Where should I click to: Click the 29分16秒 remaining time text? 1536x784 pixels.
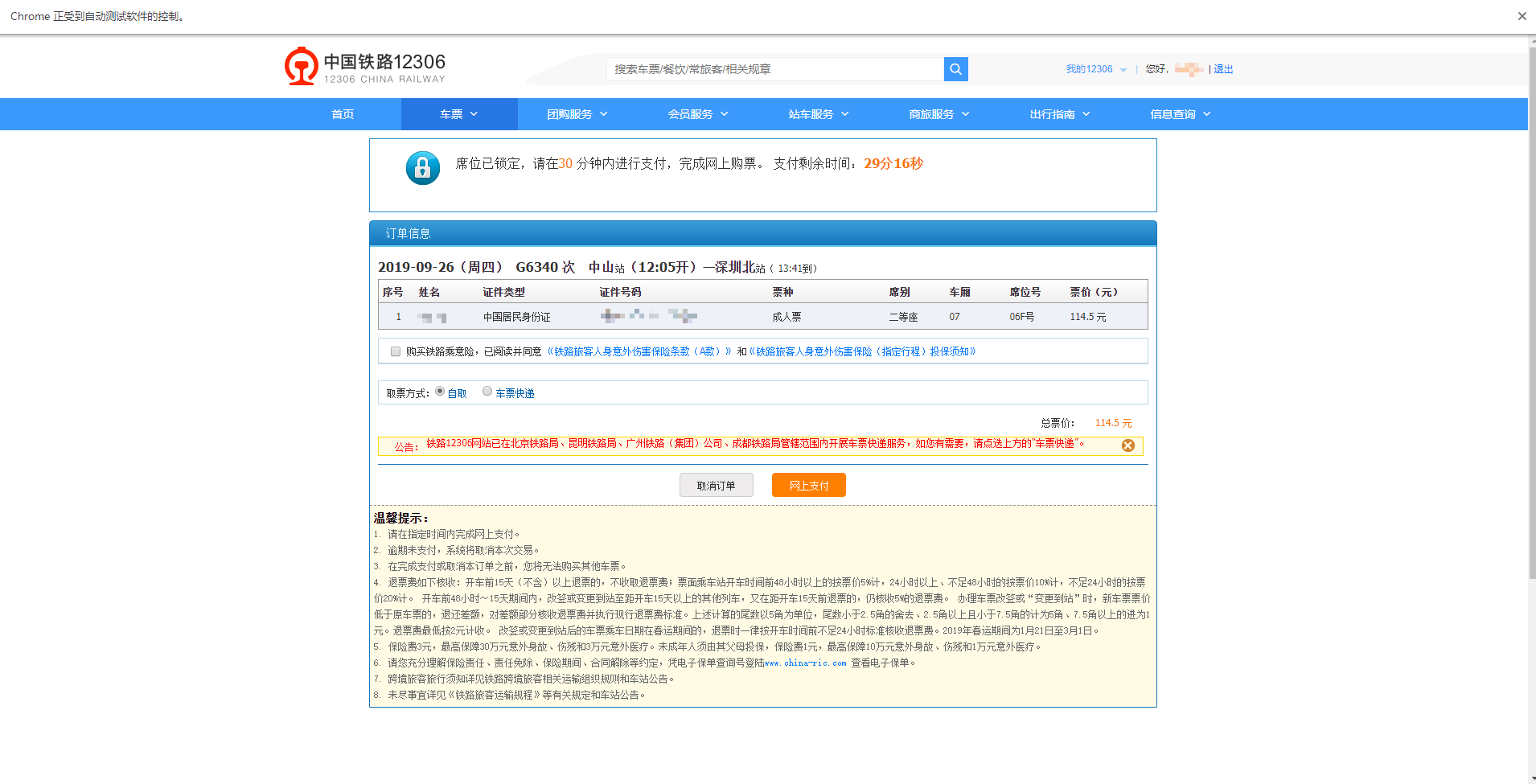coord(893,163)
